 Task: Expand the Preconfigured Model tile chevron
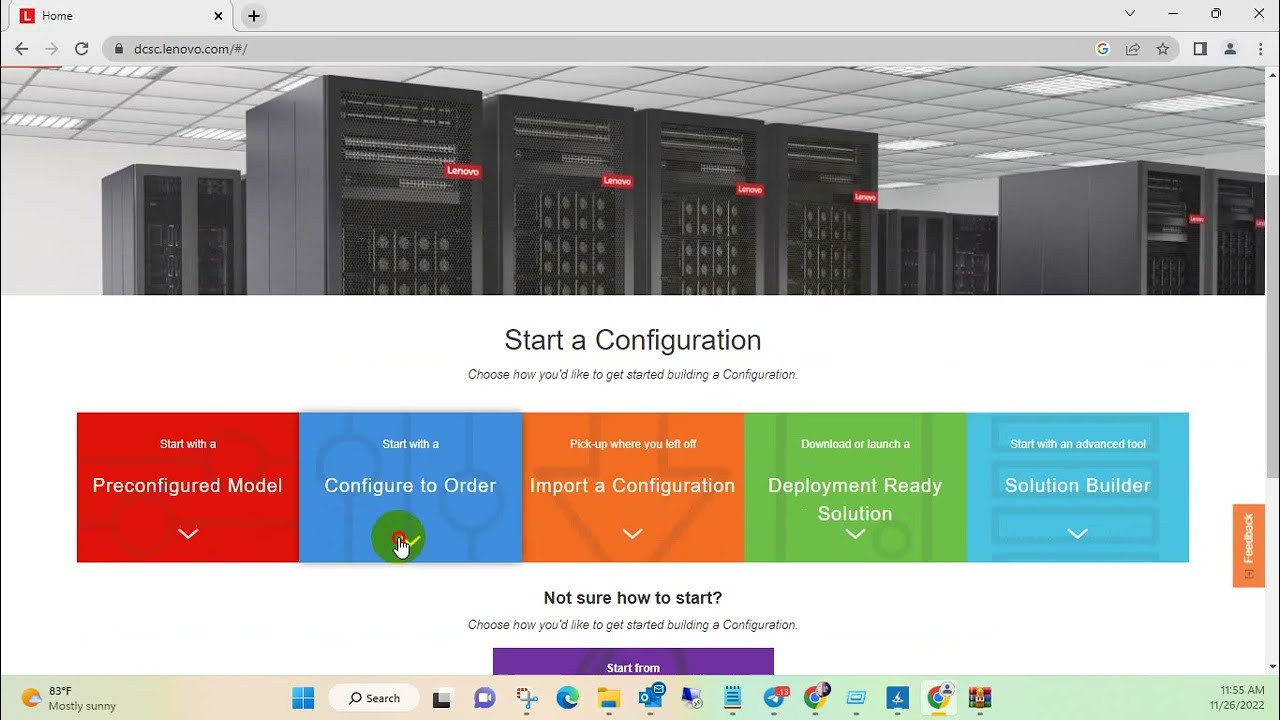pos(188,534)
